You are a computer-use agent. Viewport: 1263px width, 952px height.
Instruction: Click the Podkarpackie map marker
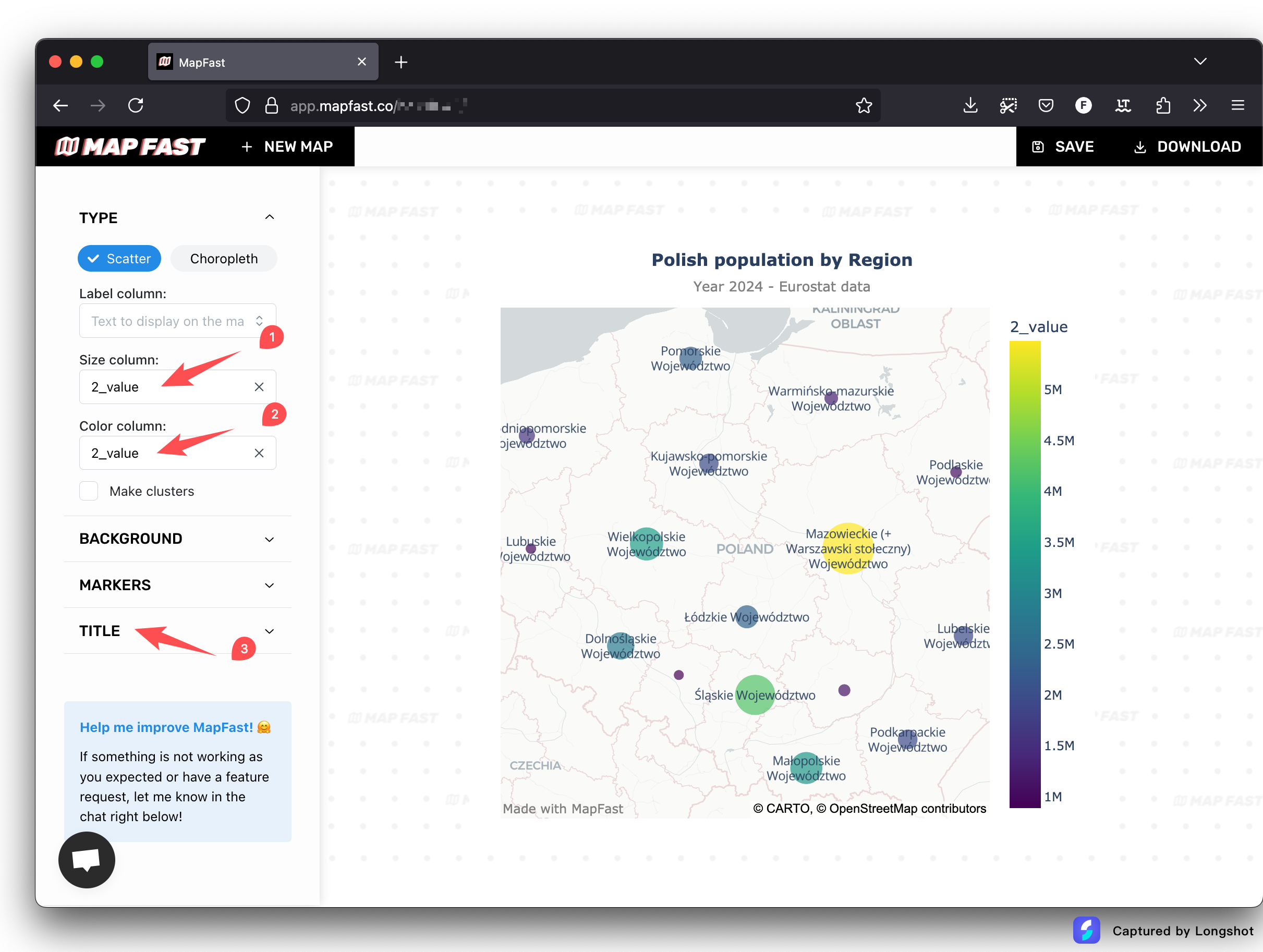[x=908, y=739]
